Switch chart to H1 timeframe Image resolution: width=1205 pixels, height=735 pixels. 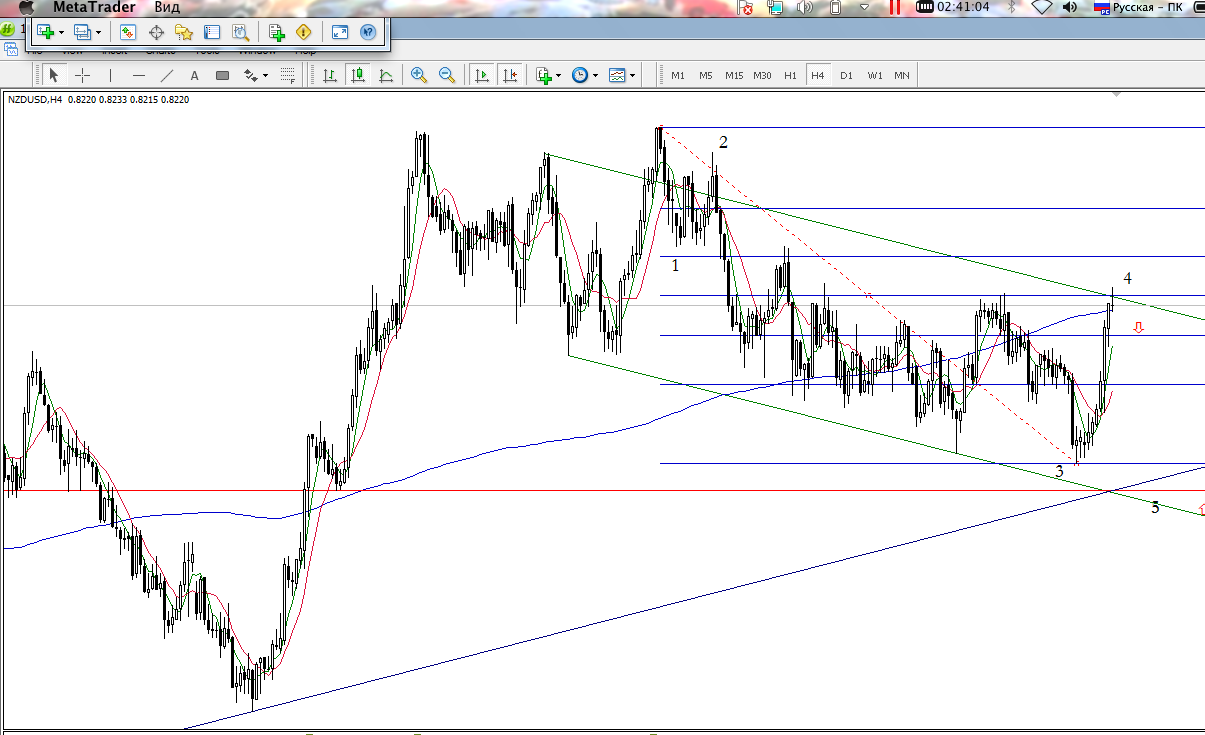coord(790,75)
